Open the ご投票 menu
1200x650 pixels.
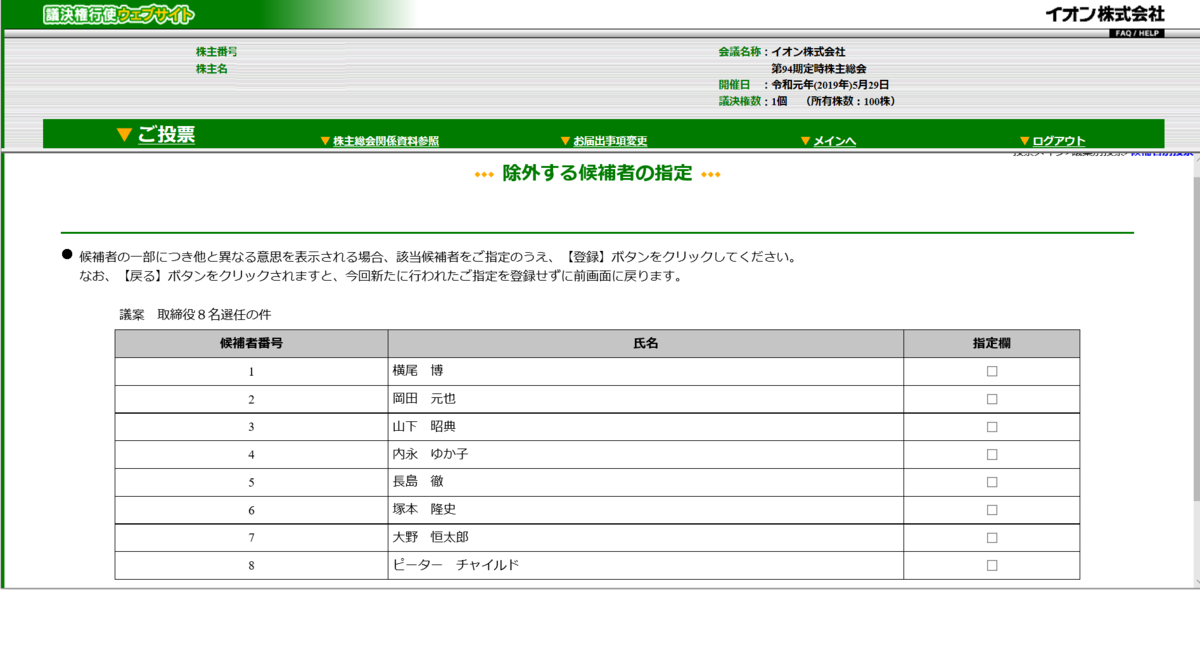[x=166, y=135]
